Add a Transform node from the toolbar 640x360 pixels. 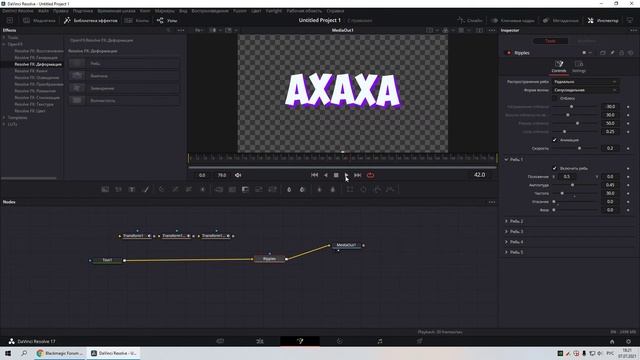(272, 189)
